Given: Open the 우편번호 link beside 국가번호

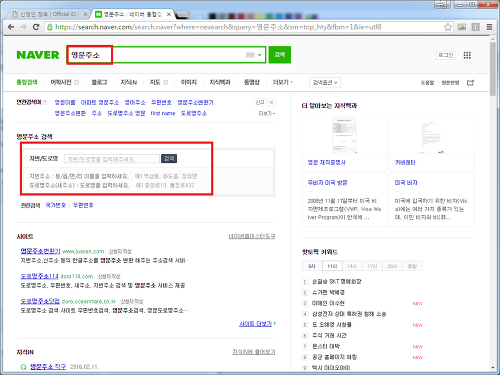Looking at the screenshot, I should click(x=83, y=205).
